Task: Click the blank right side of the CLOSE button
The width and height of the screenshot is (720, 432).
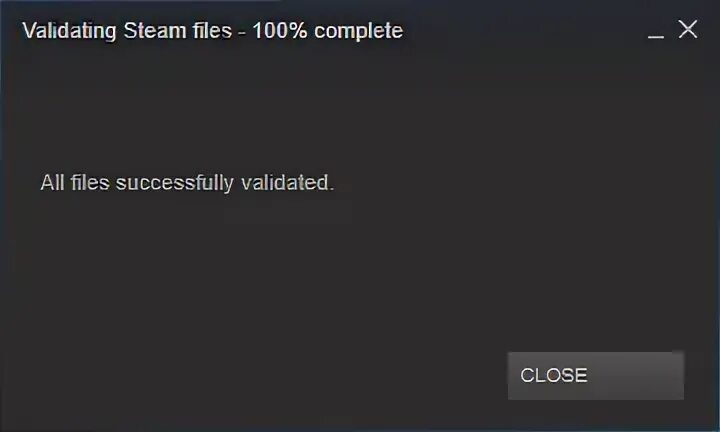Action: pyautogui.click(x=638, y=376)
